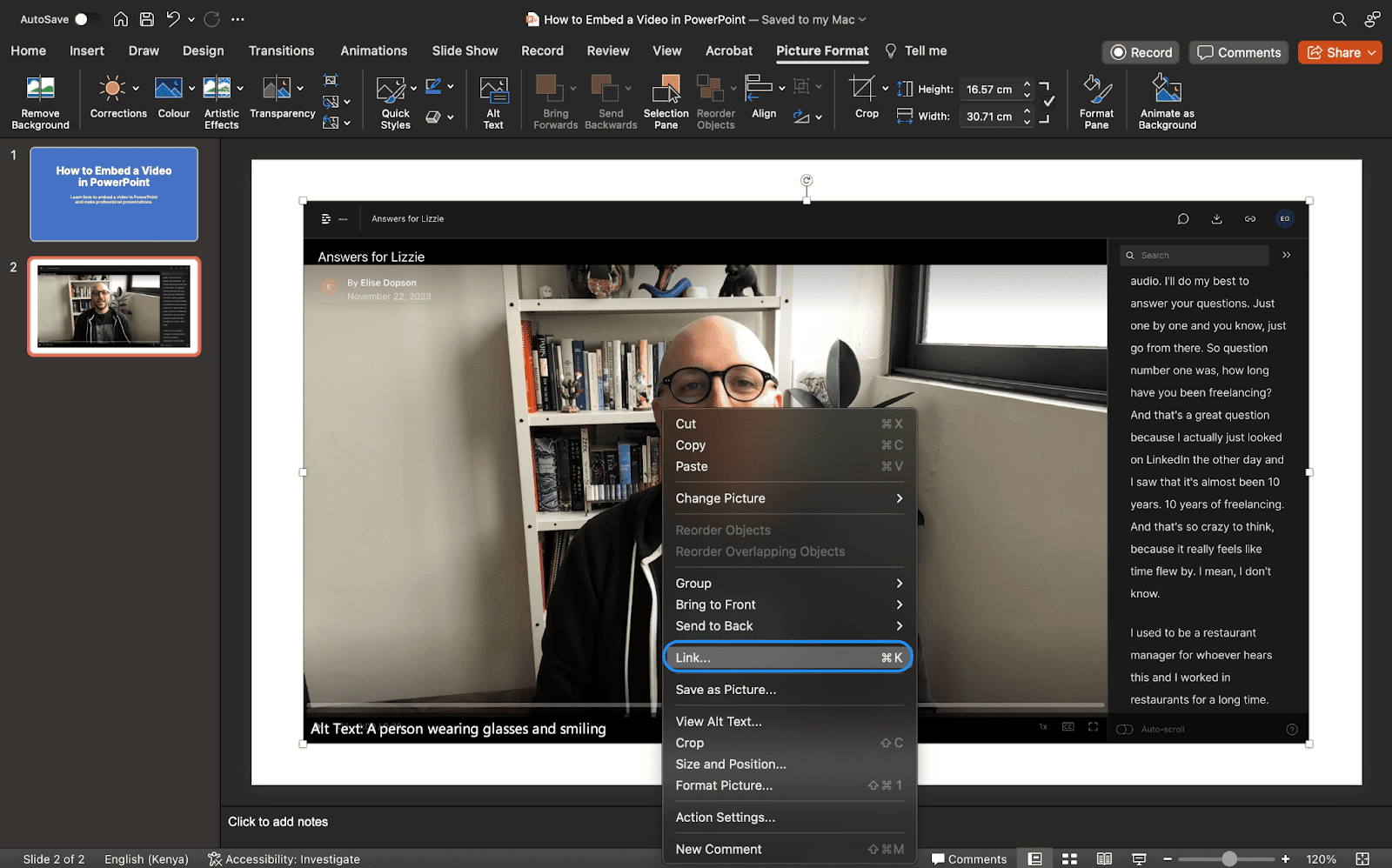The height and width of the screenshot is (868, 1392).
Task: Open the Crop dropdown arrow
Action: point(886,89)
